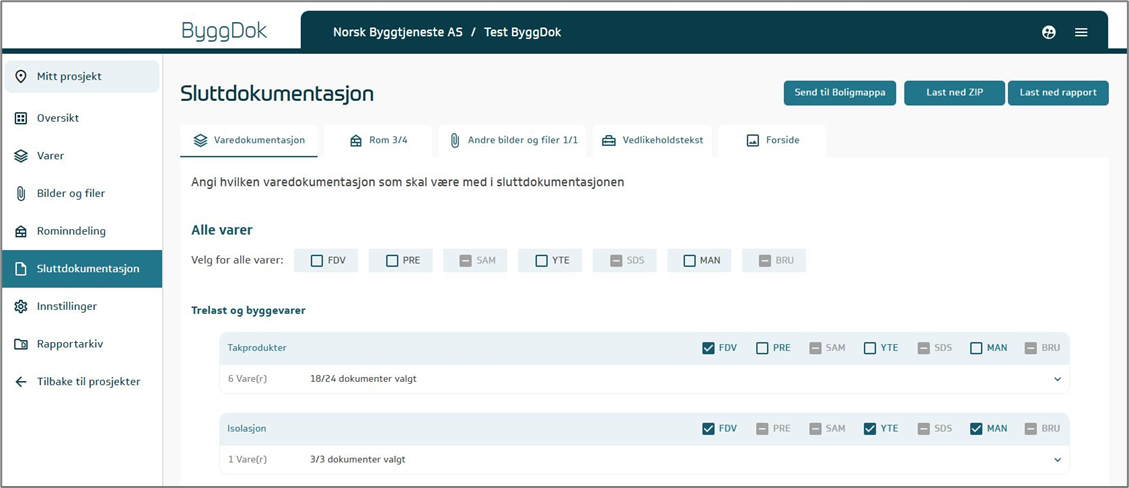Expand the Isolasjon document list chevron

pos(1057,459)
